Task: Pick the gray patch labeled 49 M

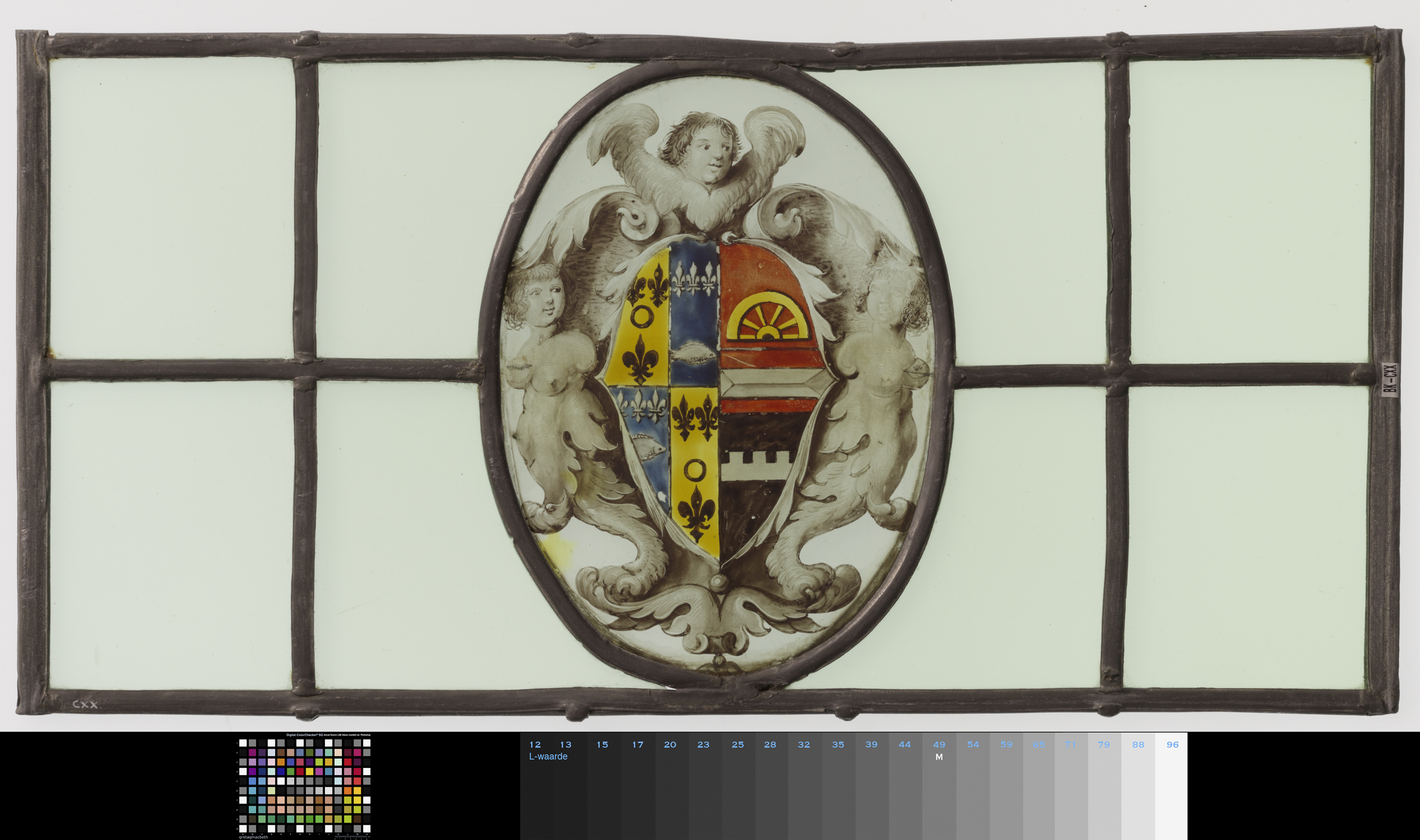Action: (x=939, y=786)
